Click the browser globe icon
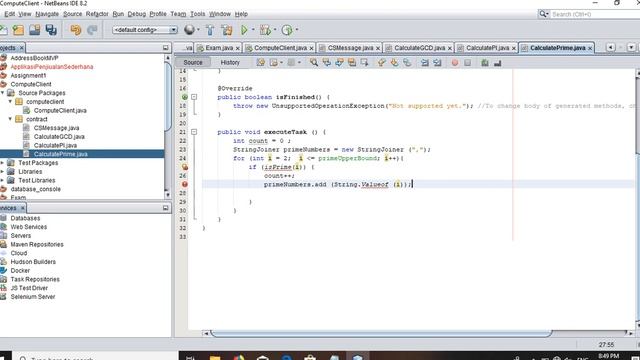Screen dimensions: 640x360 [189, 30]
